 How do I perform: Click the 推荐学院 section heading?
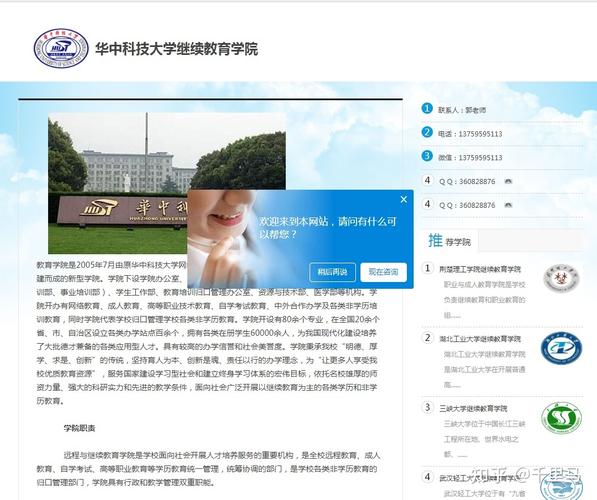coord(449,241)
